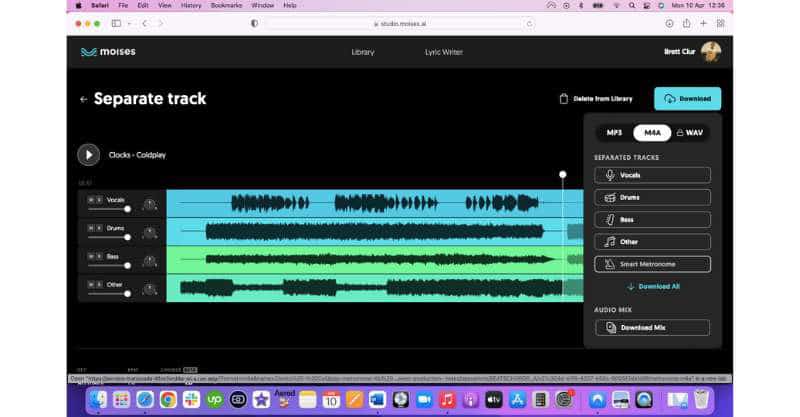Go back in Safari

click(145, 23)
